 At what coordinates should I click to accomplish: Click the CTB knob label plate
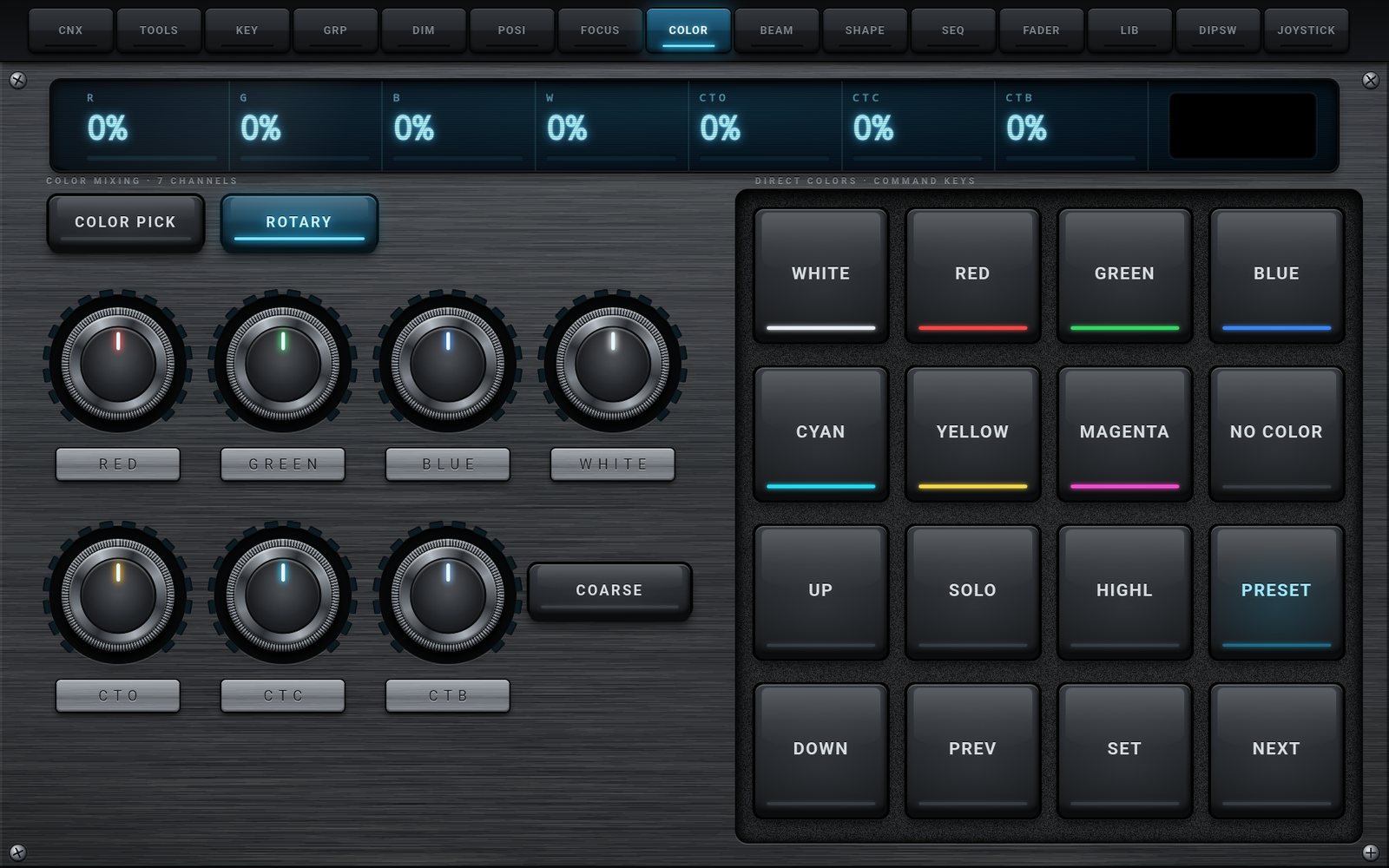click(x=448, y=696)
